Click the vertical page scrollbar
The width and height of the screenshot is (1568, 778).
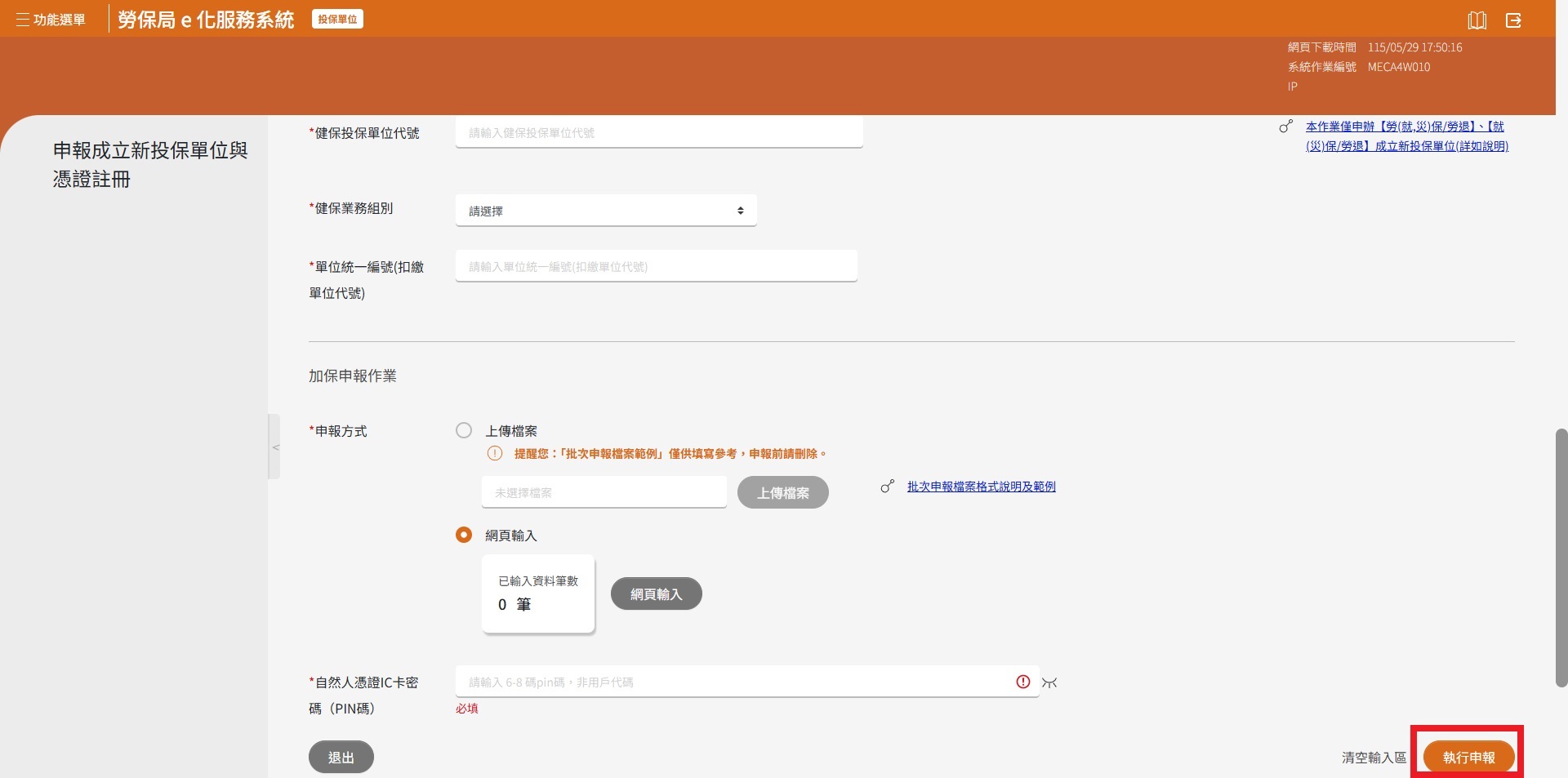[1561, 557]
